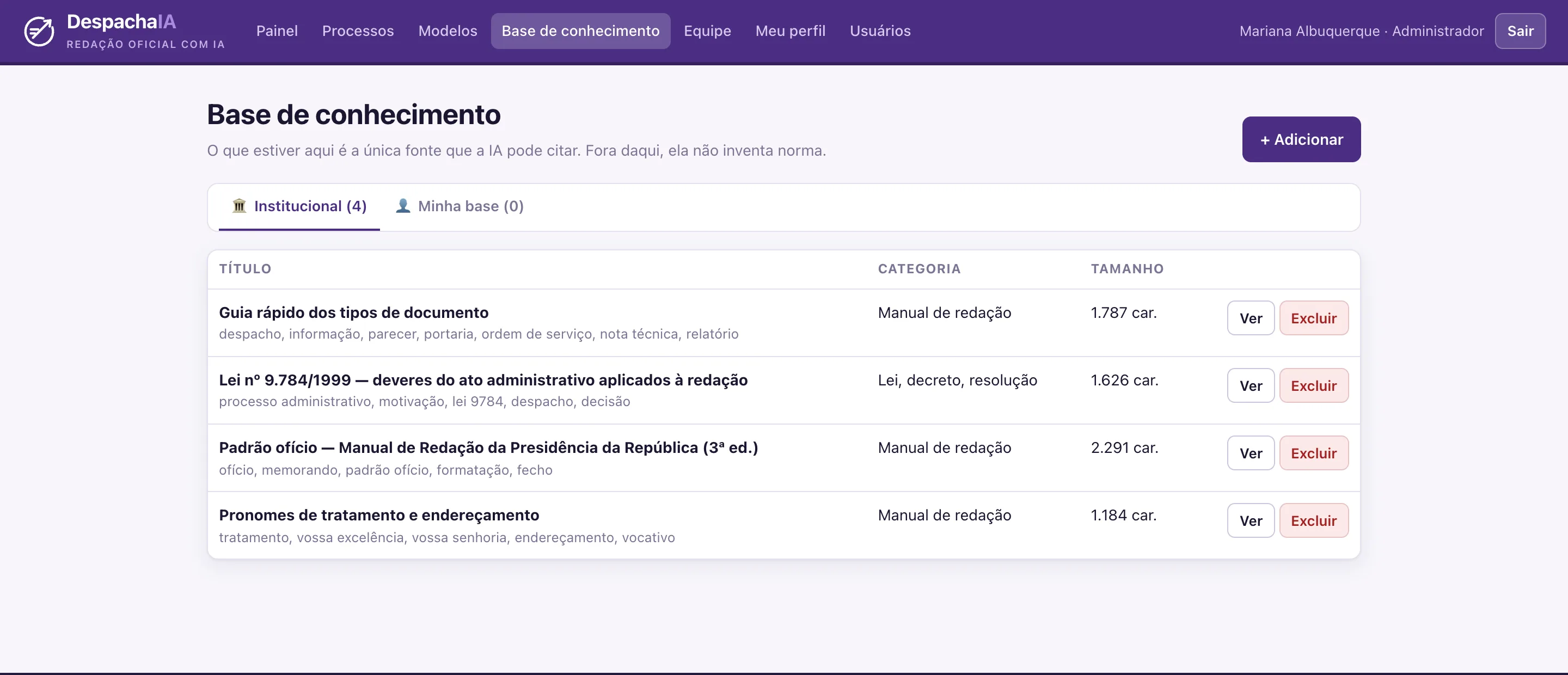Delete the Lei nº 9.784/1999 entry
The height and width of the screenshot is (675, 1568).
click(x=1314, y=386)
